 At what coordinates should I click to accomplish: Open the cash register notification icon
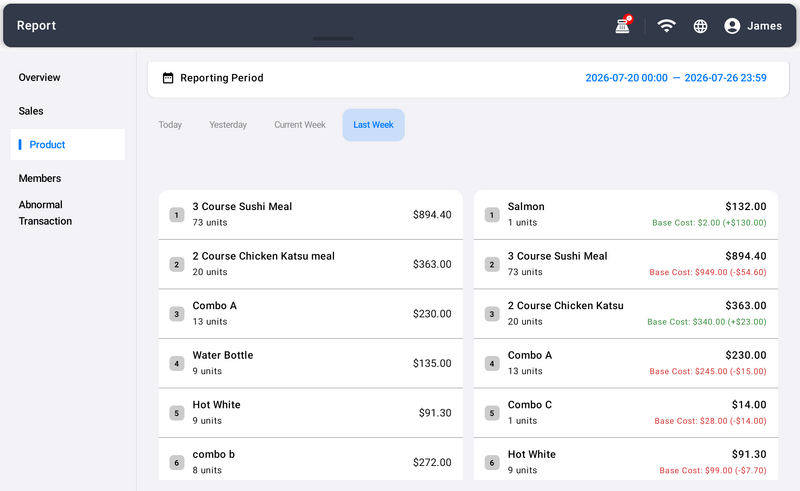click(x=623, y=25)
